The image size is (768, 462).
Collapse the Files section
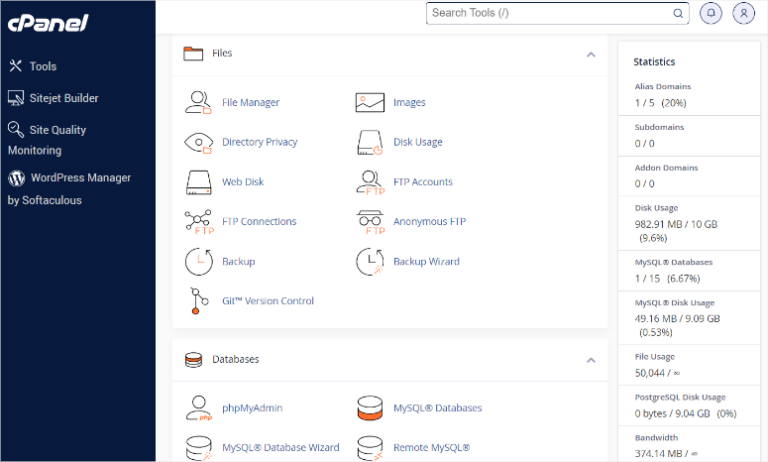(x=590, y=54)
